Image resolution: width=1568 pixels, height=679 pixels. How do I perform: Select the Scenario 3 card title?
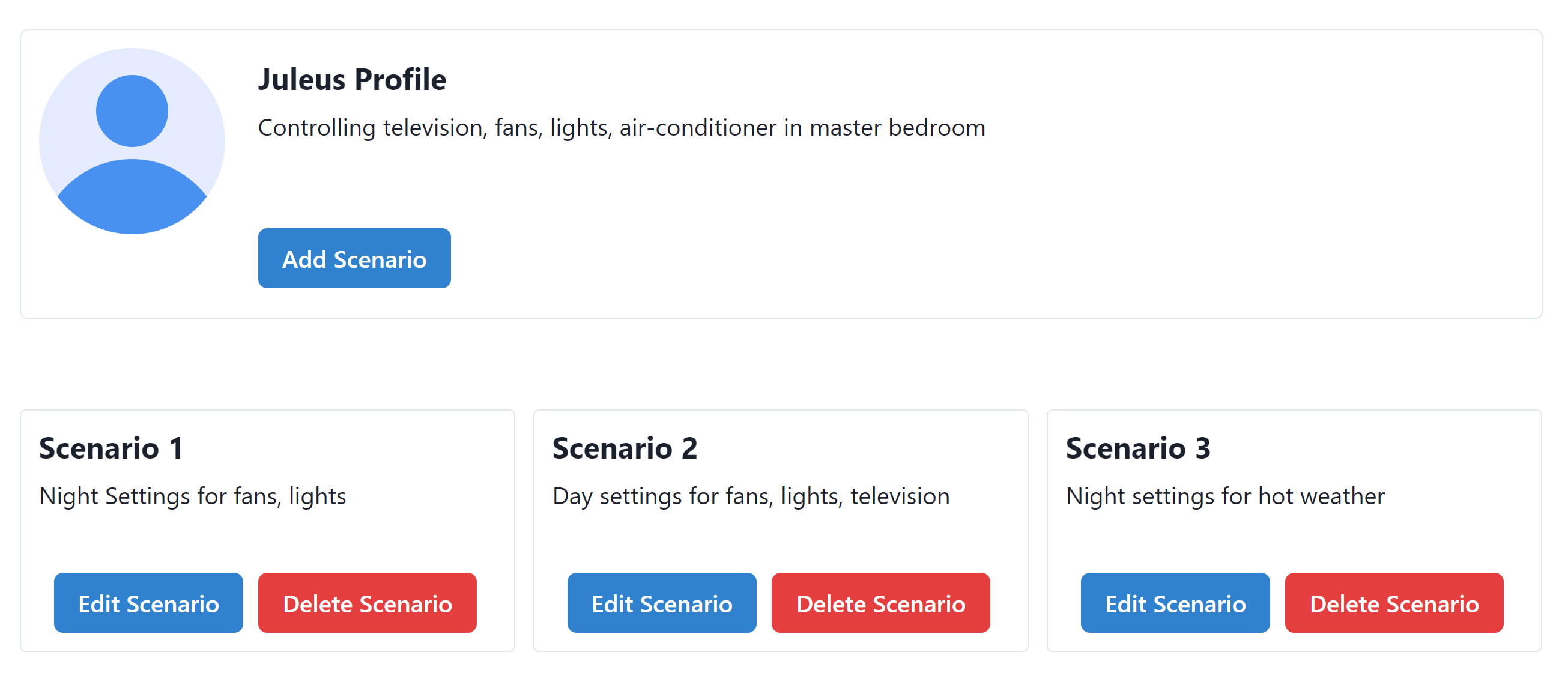(1138, 448)
